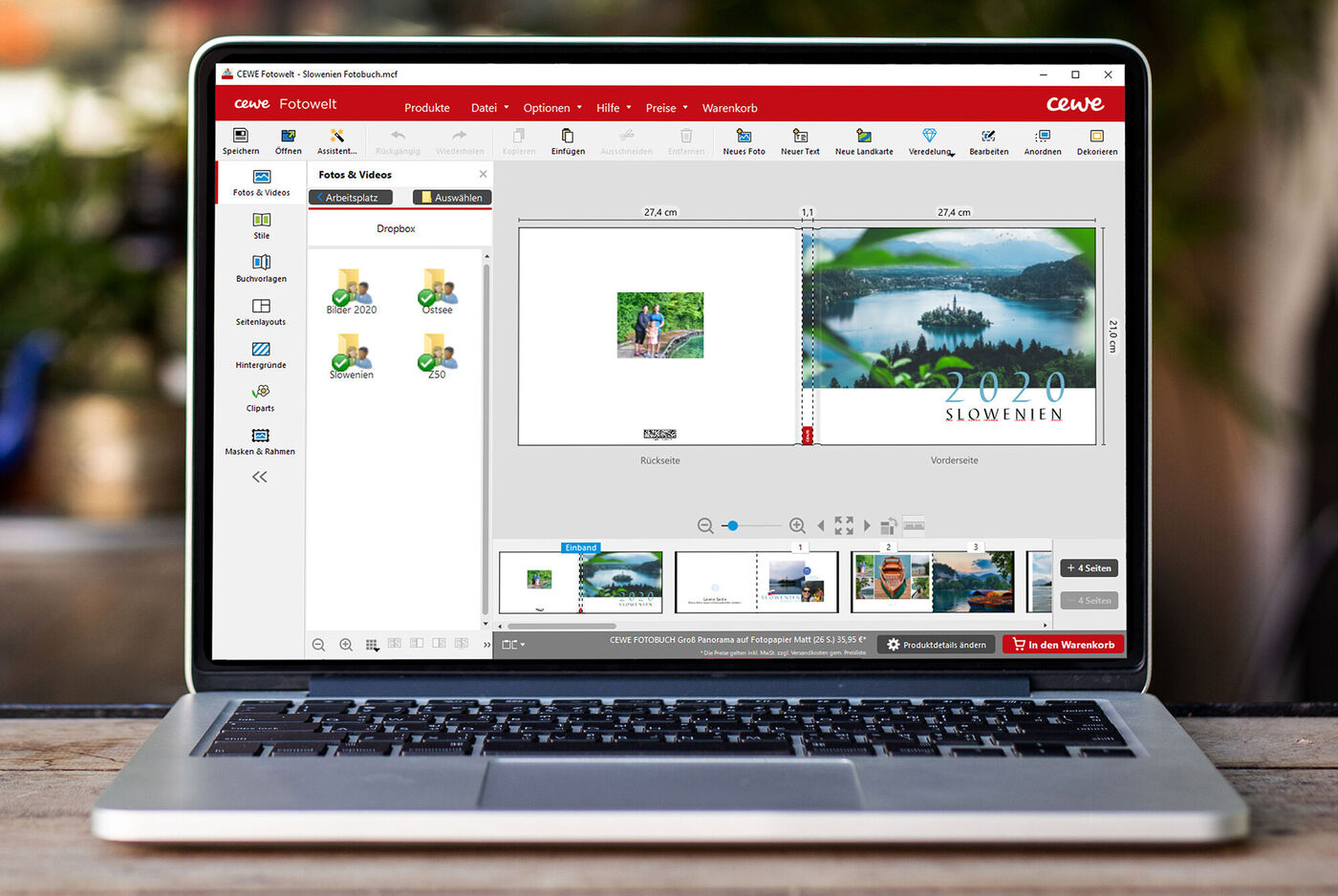Image resolution: width=1338 pixels, height=896 pixels.
Task: Zoom out photo thumbnails in panel
Action: click(318, 645)
